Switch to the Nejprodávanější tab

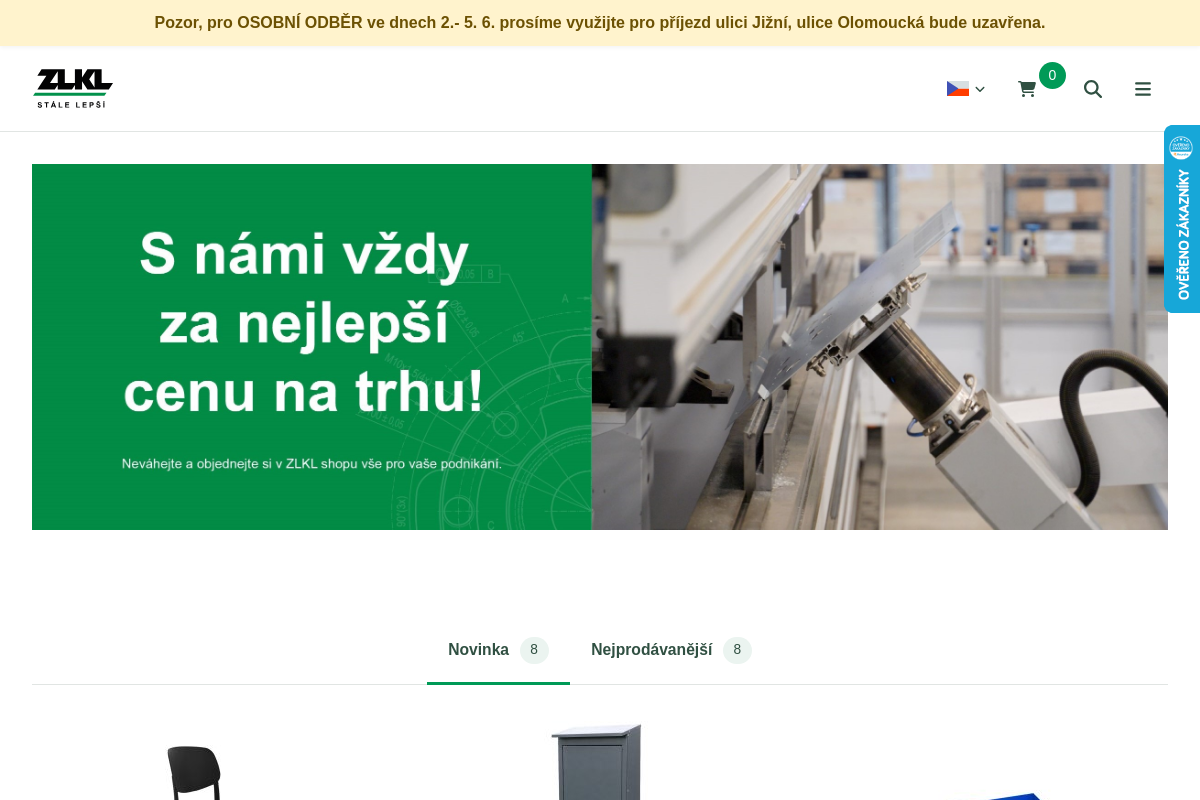click(x=671, y=650)
